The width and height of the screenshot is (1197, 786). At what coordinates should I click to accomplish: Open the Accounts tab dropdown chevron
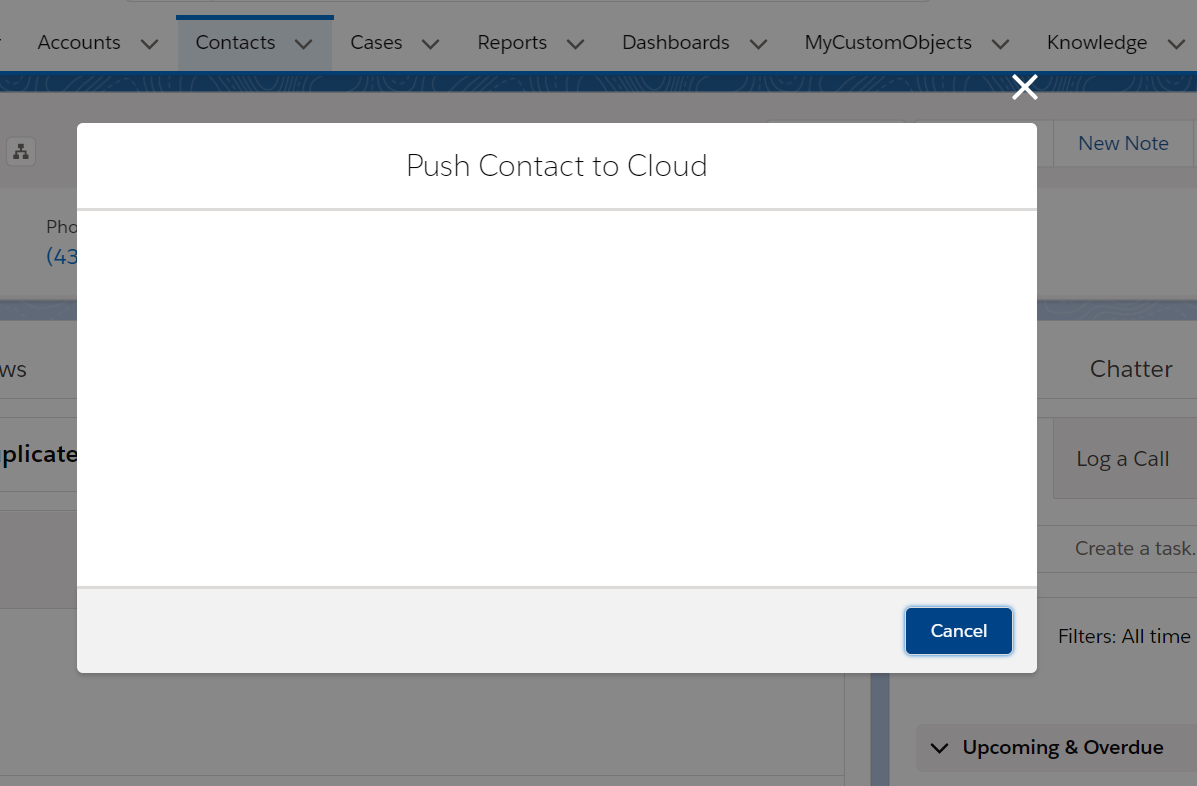point(150,44)
